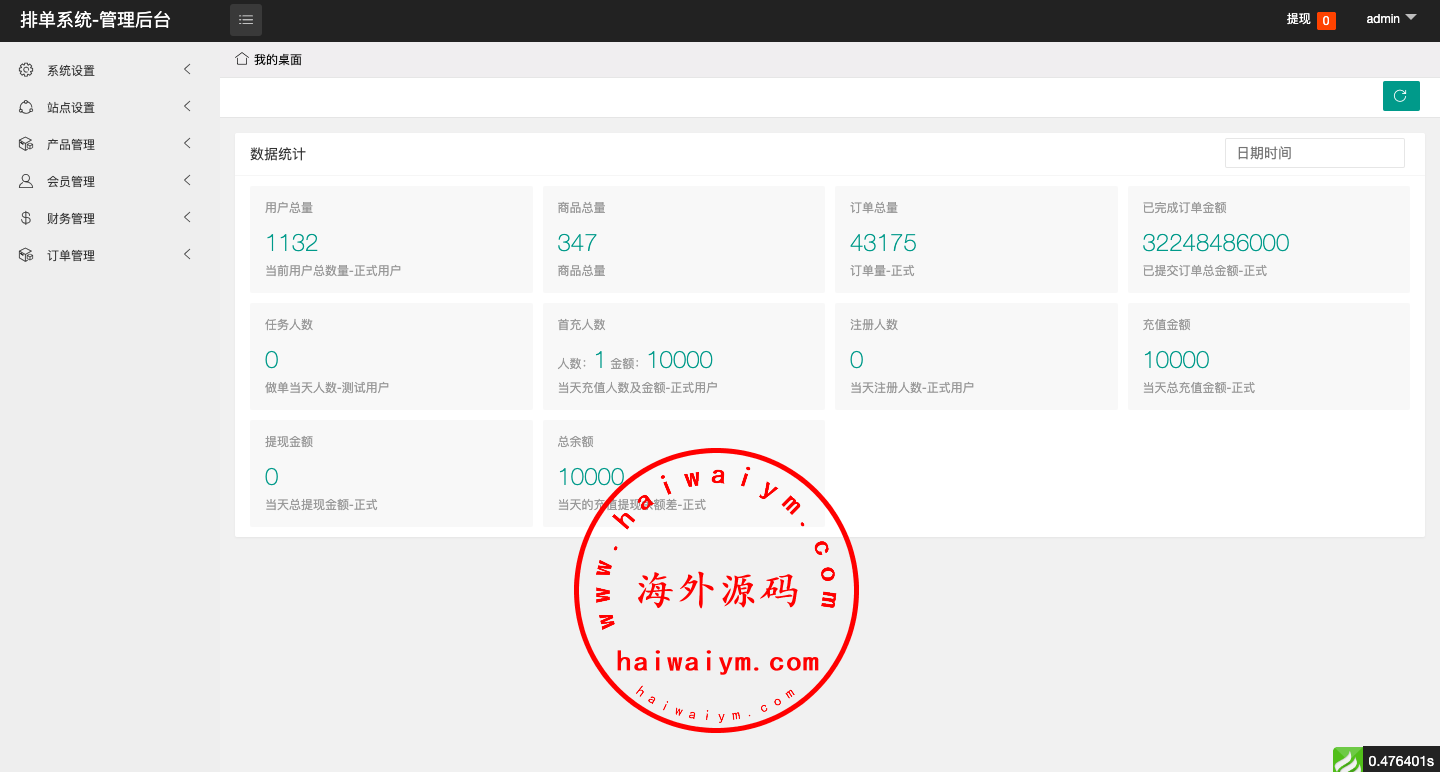Click the home icon in breadcrumb
The image size is (1440, 772).
point(241,59)
